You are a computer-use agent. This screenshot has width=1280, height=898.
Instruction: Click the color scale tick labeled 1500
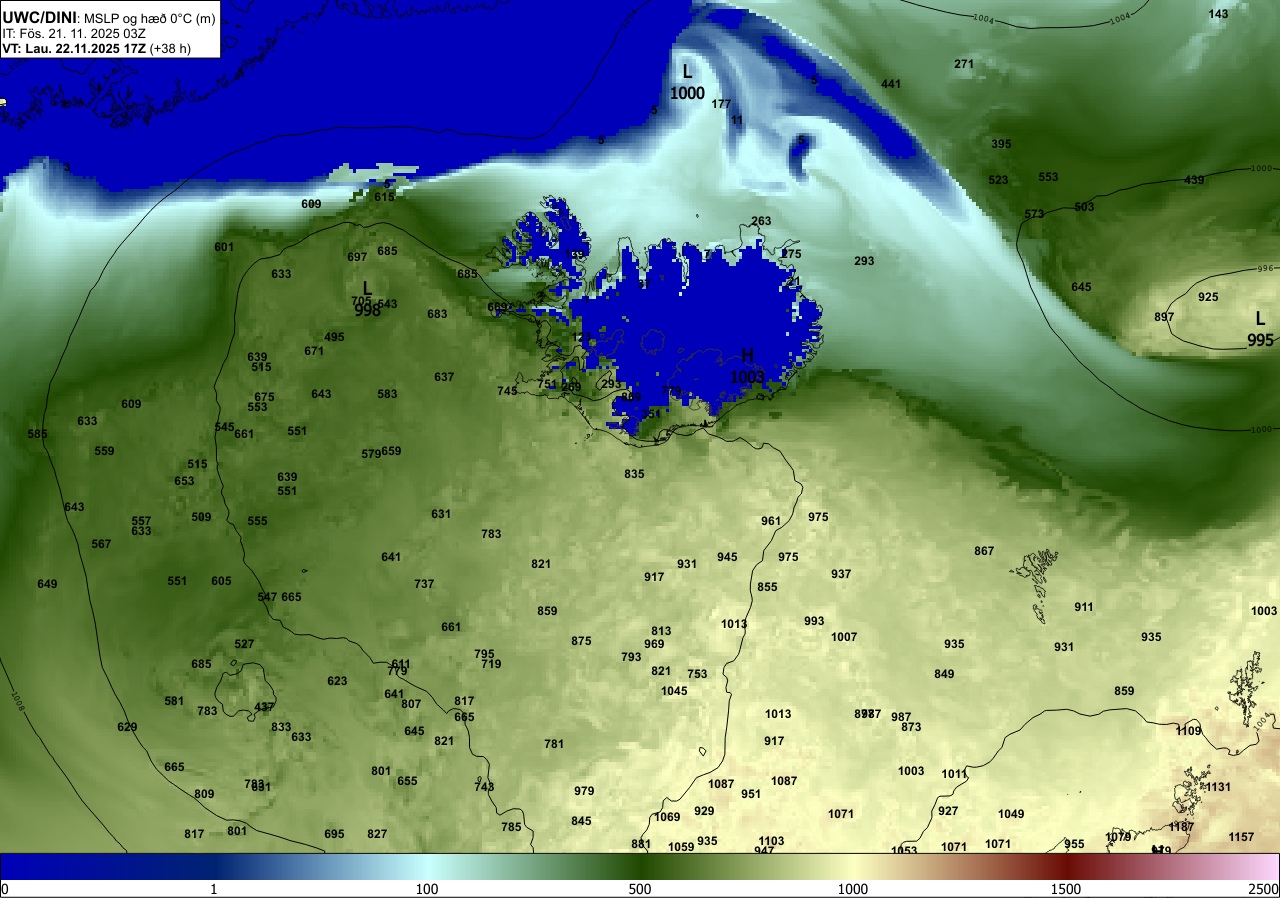click(x=1066, y=889)
